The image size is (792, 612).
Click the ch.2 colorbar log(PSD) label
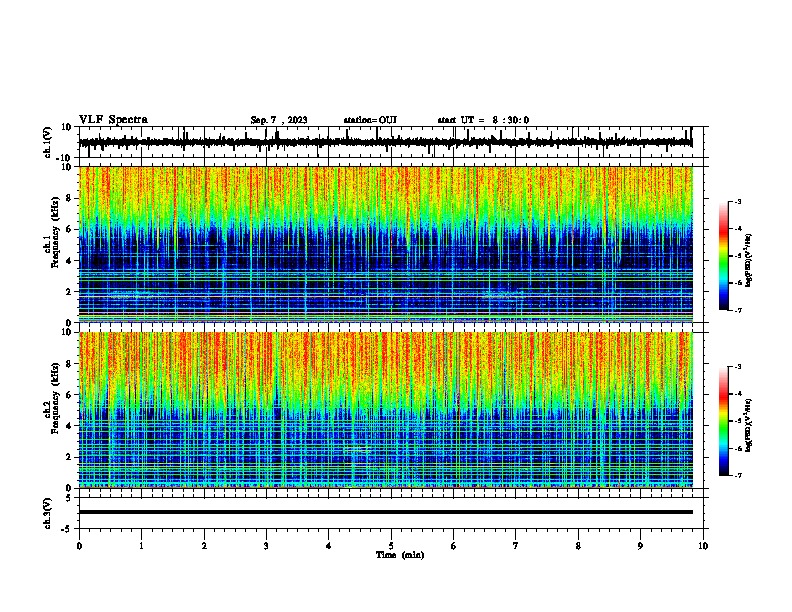click(748, 425)
